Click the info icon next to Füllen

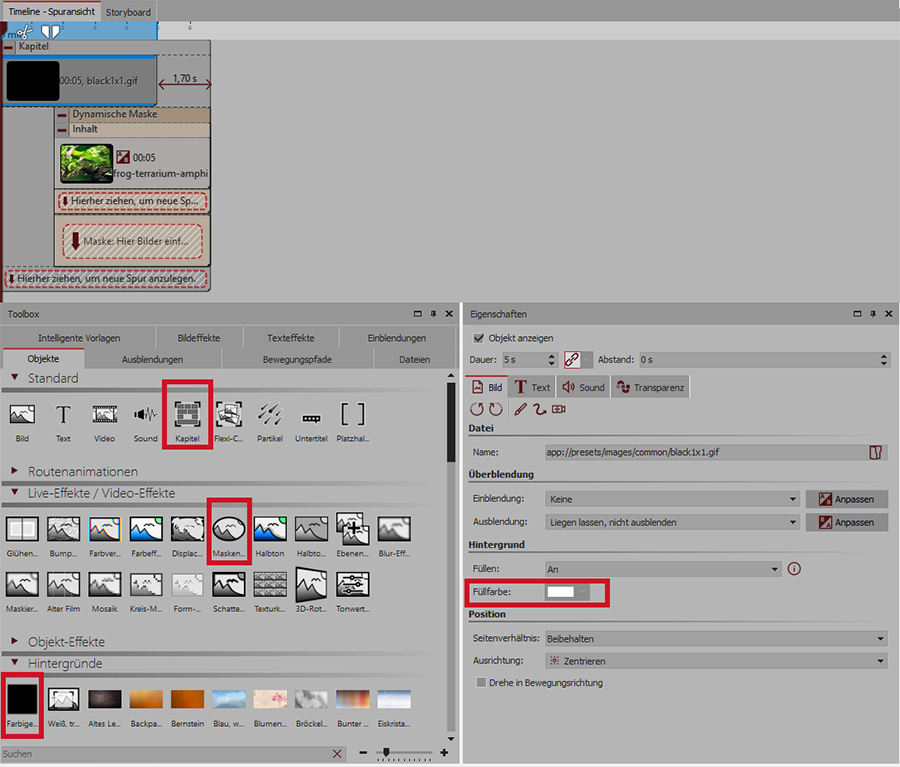[795, 569]
